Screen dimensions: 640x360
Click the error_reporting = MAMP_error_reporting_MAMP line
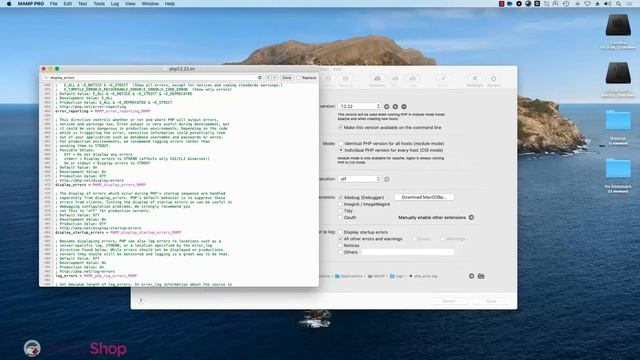[x=103, y=111]
